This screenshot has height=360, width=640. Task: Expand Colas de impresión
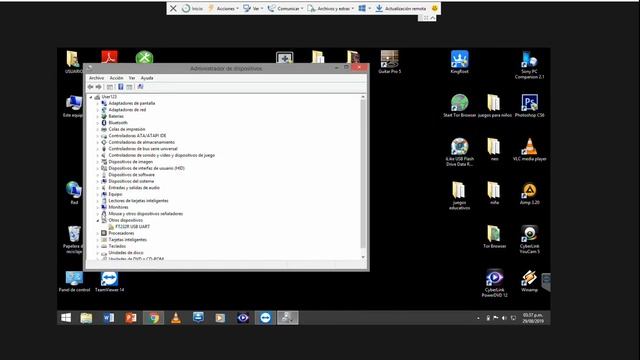pyautogui.click(x=98, y=129)
